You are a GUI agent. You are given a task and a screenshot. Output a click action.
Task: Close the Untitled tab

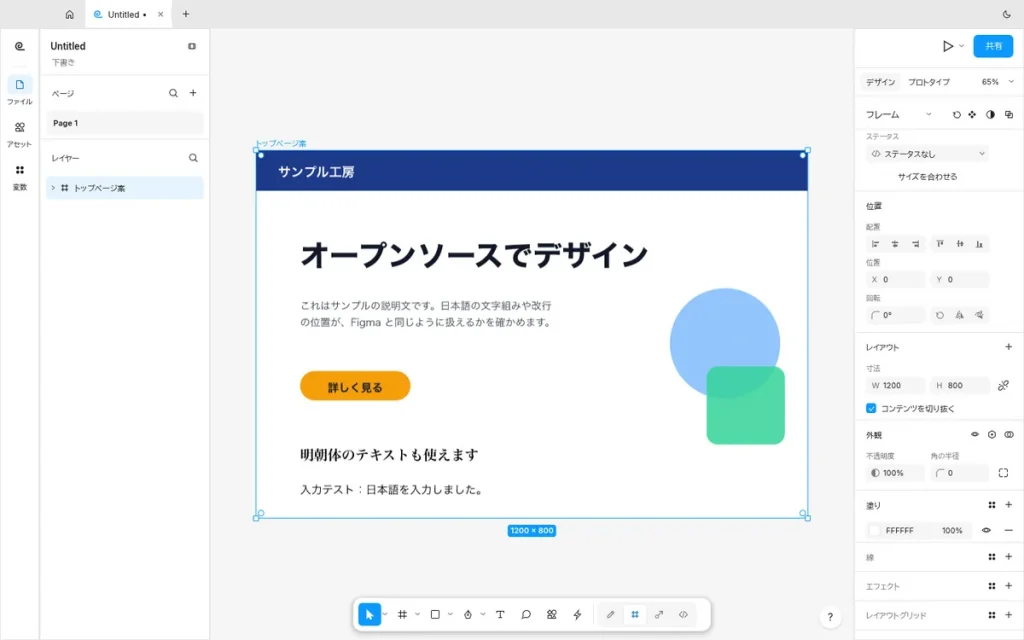click(161, 14)
